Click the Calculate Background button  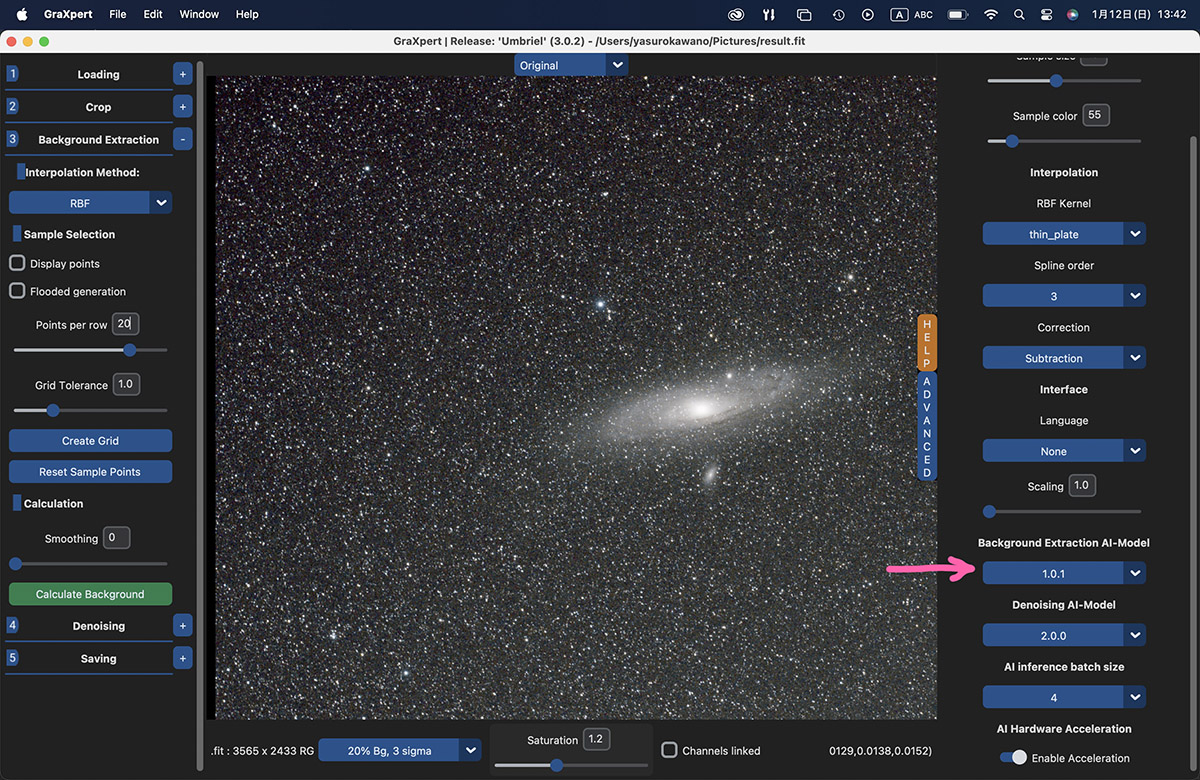[x=91, y=594]
